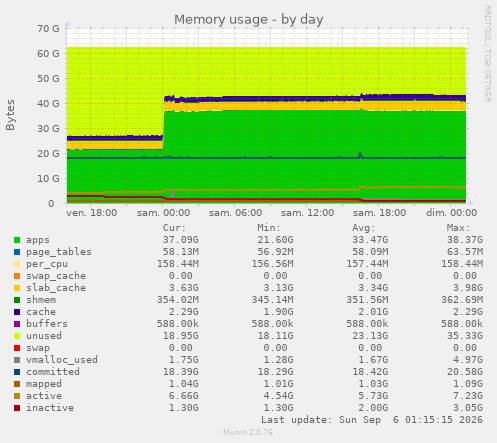Viewport: 497px width, 443px height.
Task: Select the 'apps' legend label
Action: click(x=38, y=240)
